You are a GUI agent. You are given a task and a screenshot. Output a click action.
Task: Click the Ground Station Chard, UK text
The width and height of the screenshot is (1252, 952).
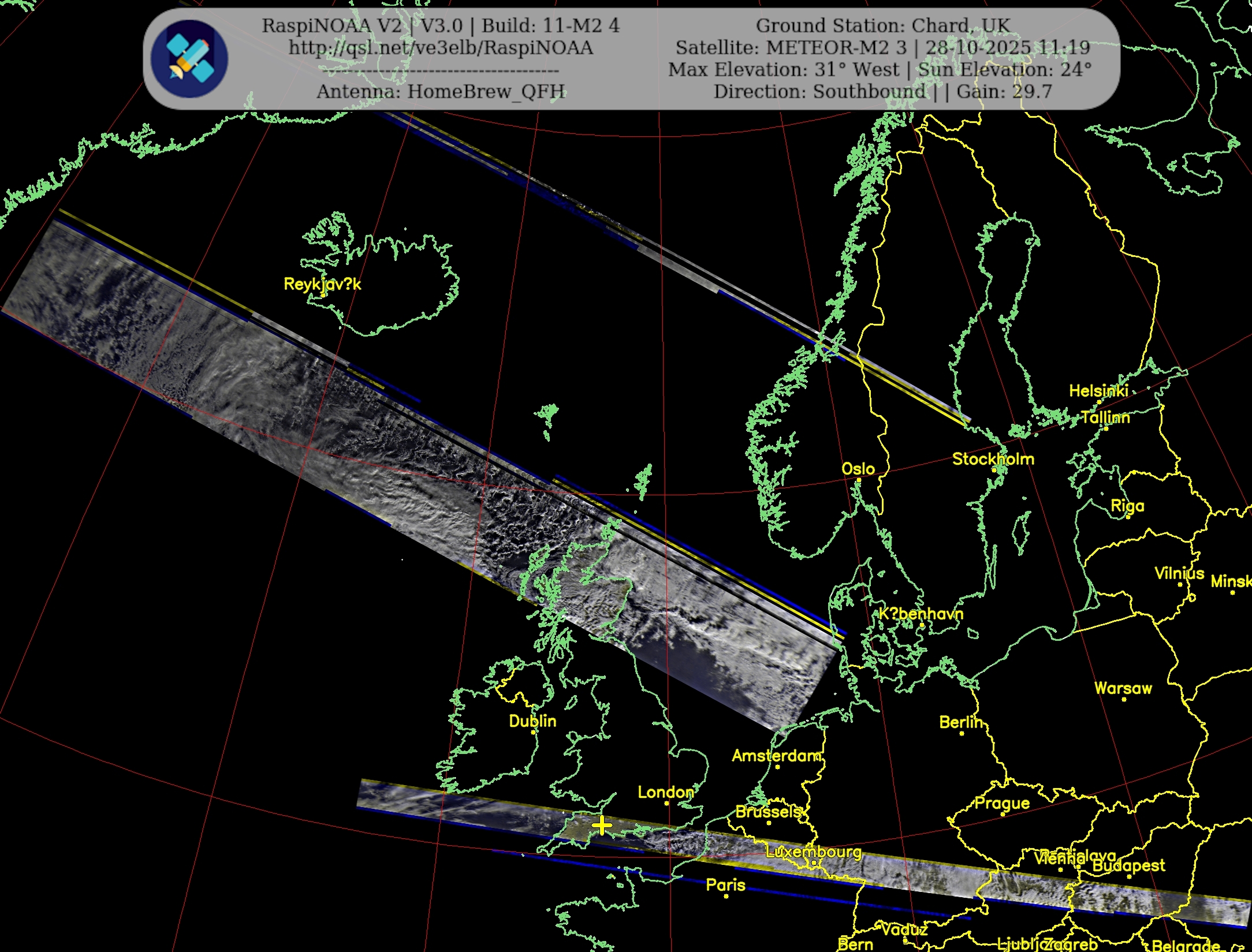[882, 26]
